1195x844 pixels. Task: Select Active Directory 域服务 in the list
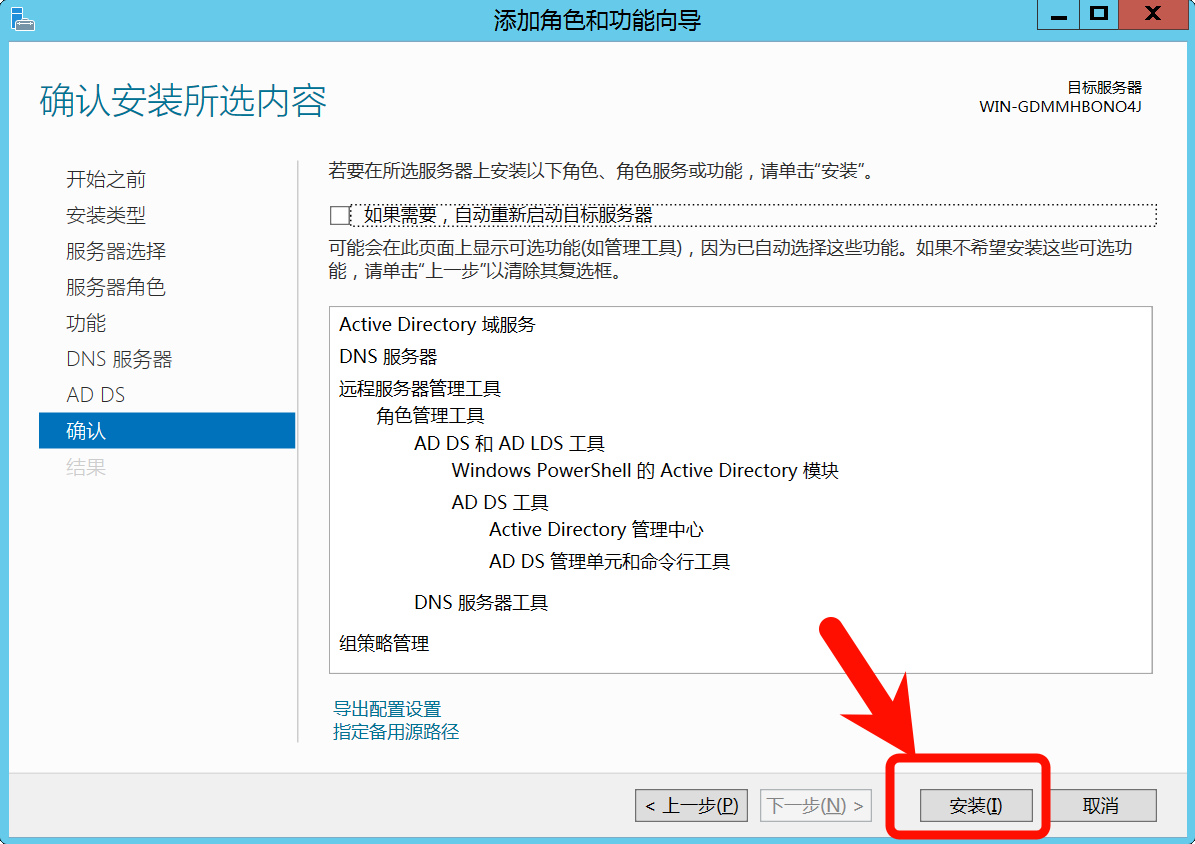[x=437, y=325]
